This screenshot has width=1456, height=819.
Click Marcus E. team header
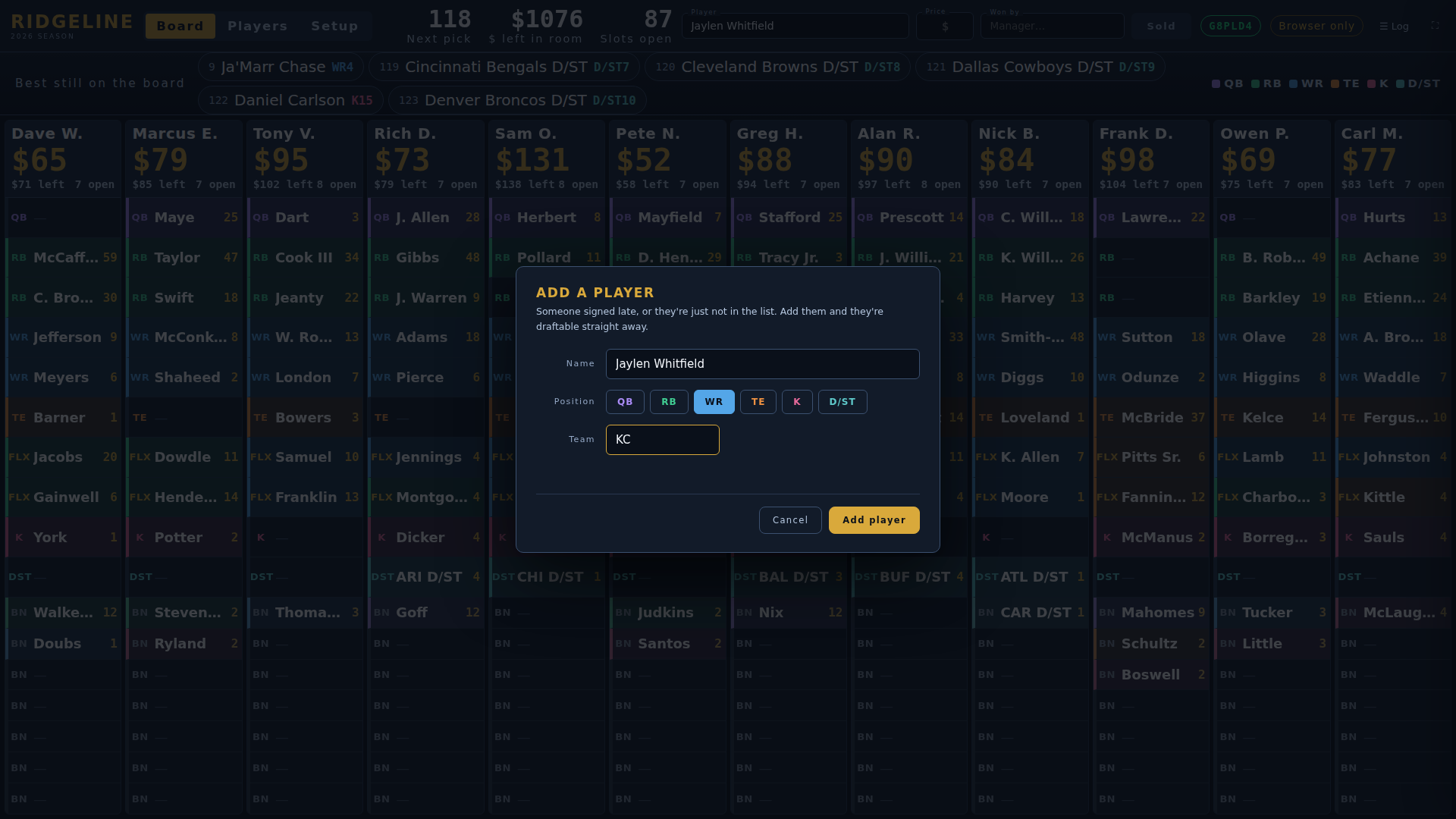click(184, 158)
